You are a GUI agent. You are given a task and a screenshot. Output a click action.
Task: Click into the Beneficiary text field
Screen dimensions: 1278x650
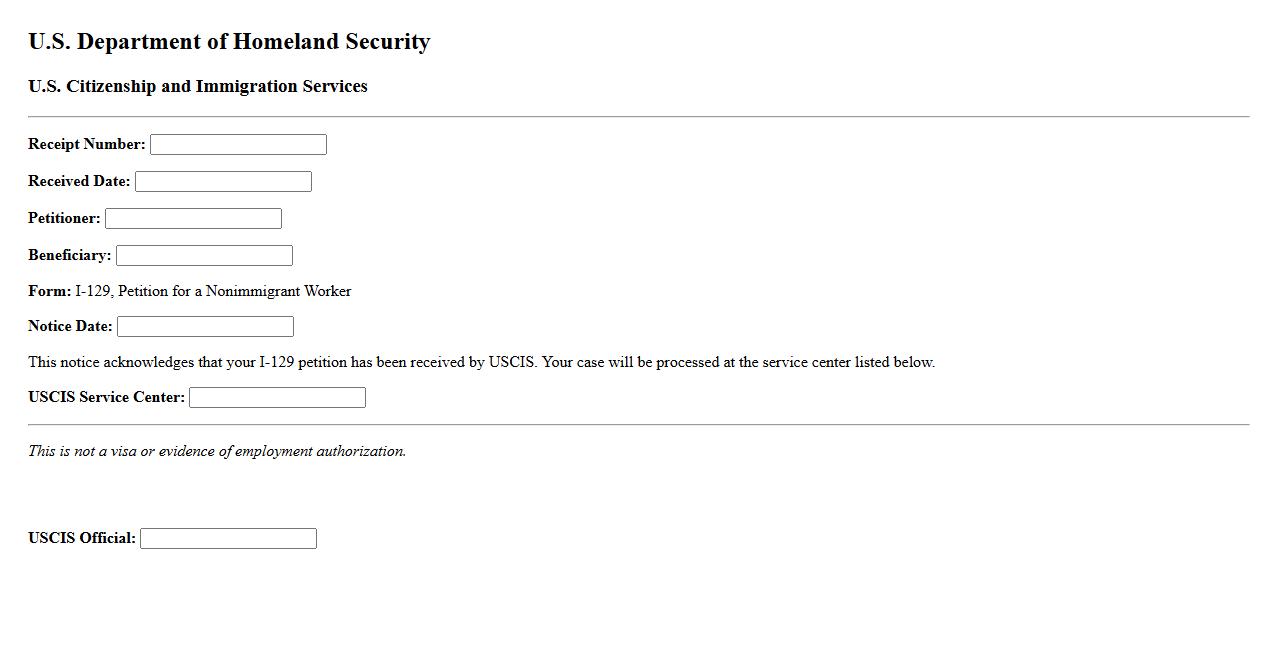pyautogui.click(x=204, y=256)
